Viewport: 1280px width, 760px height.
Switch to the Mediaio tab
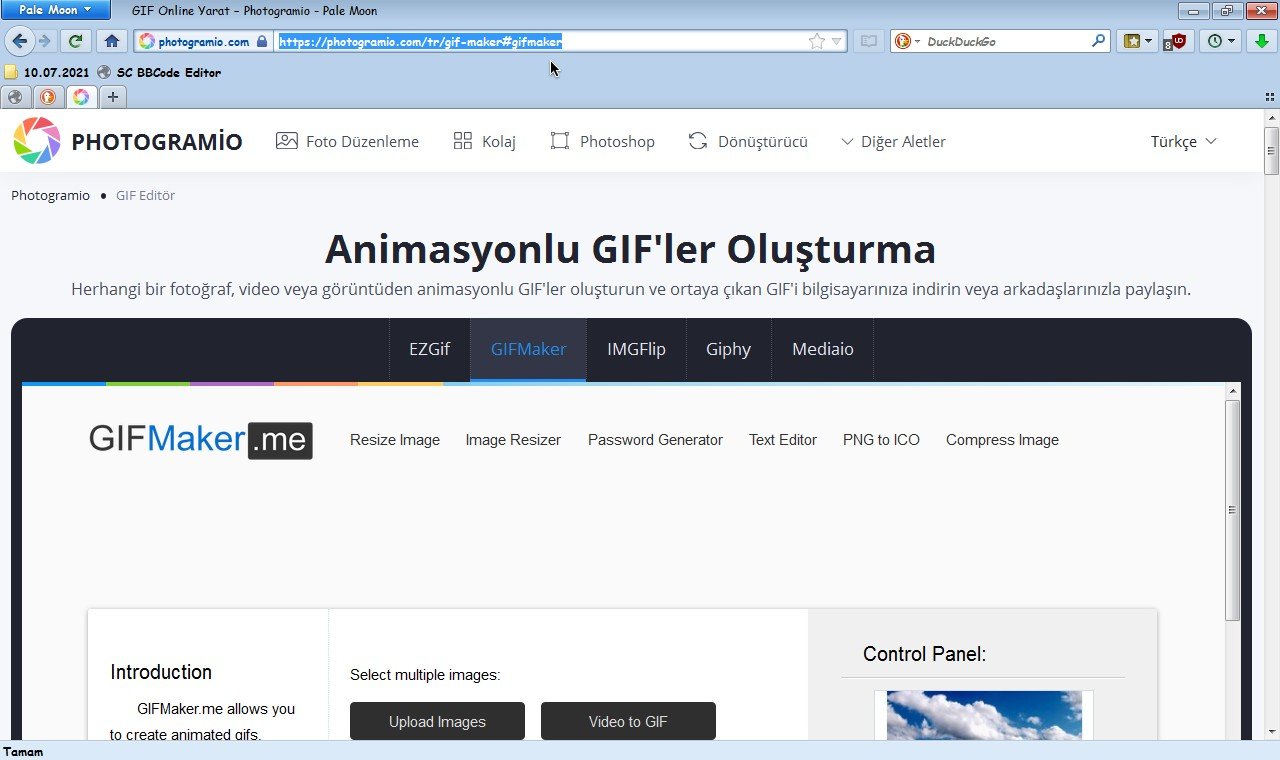click(x=823, y=349)
